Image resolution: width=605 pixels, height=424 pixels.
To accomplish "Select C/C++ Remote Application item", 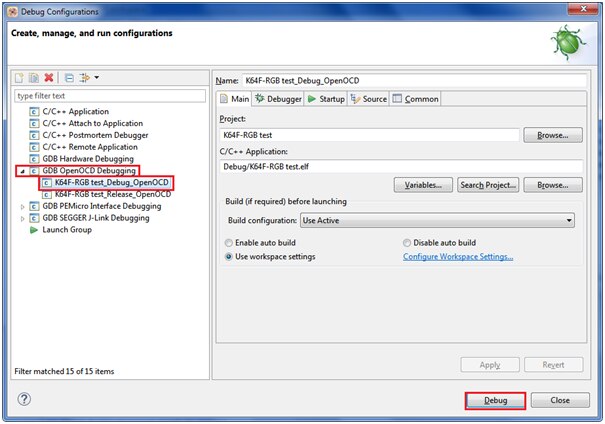I will tap(90, 147).
